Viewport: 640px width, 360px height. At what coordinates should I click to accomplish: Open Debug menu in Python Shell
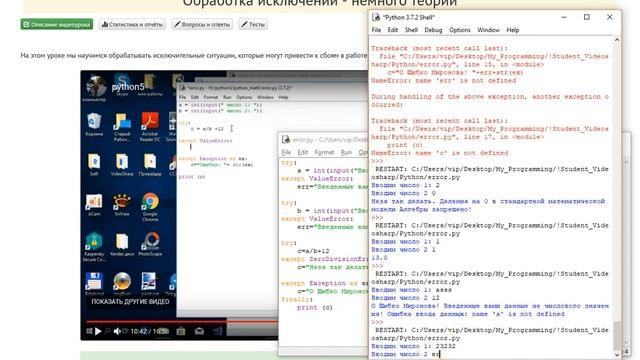point(433,30)
